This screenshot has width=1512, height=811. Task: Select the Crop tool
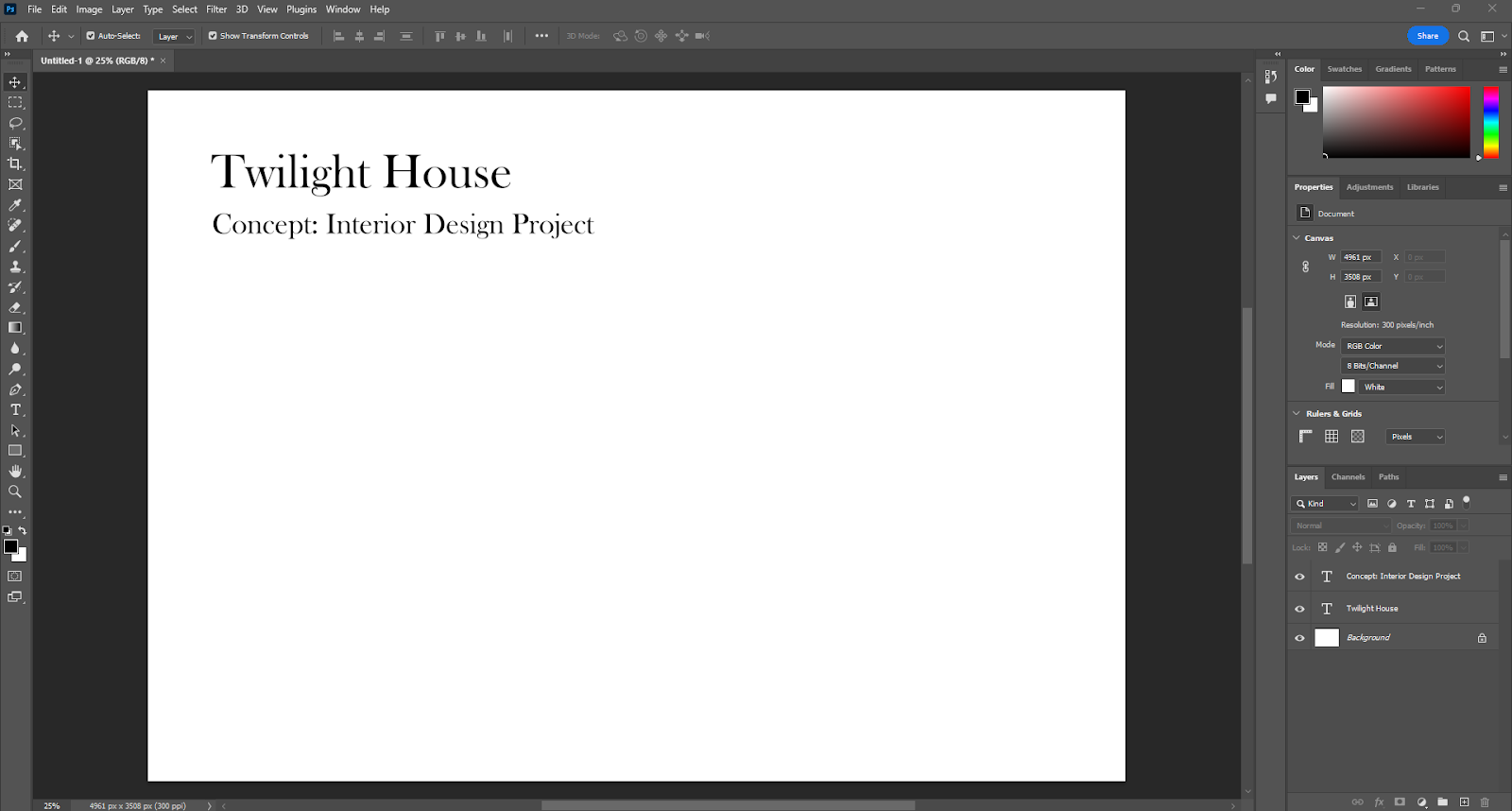[15, 164]
